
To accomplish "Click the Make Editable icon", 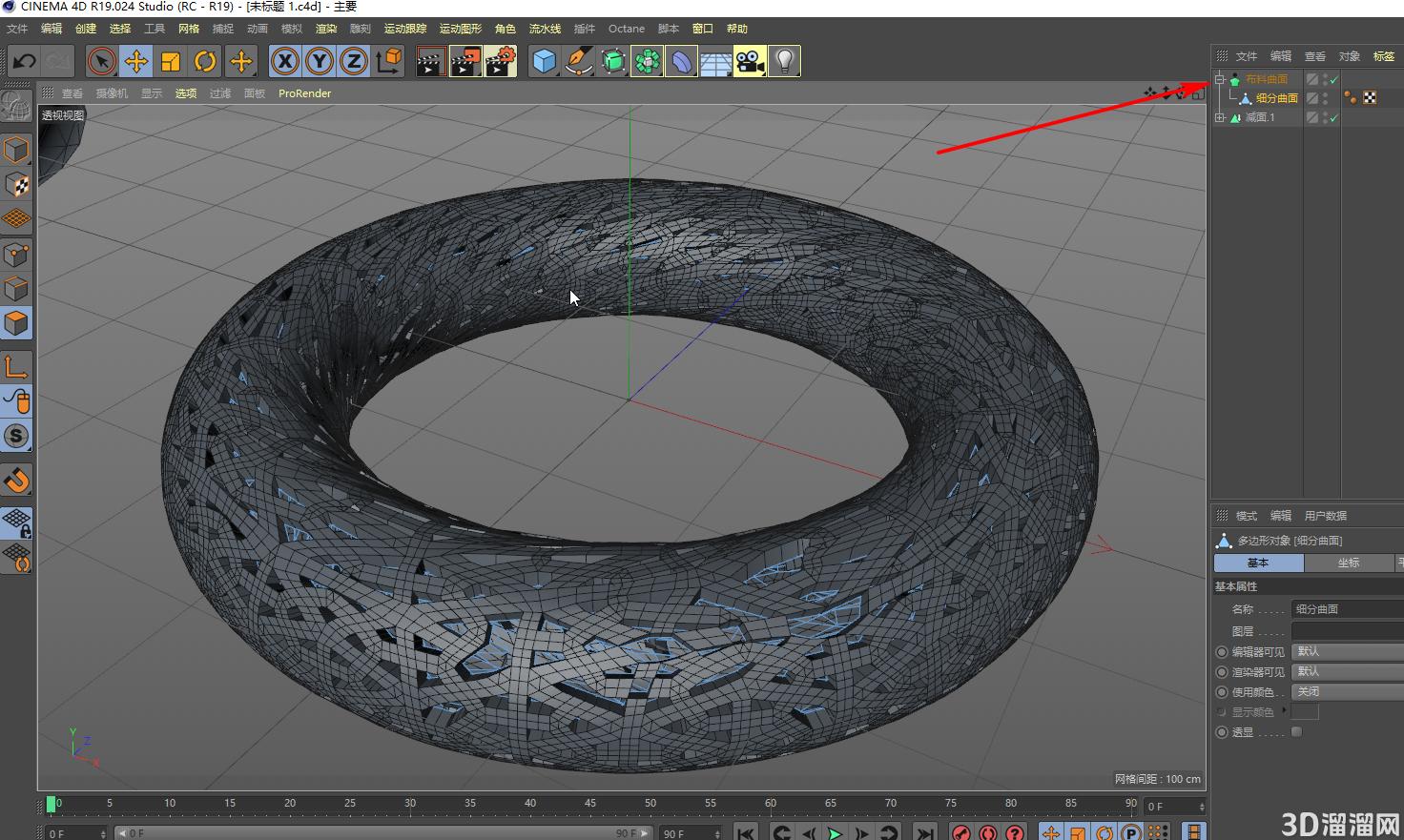I will tap(16, 107).
